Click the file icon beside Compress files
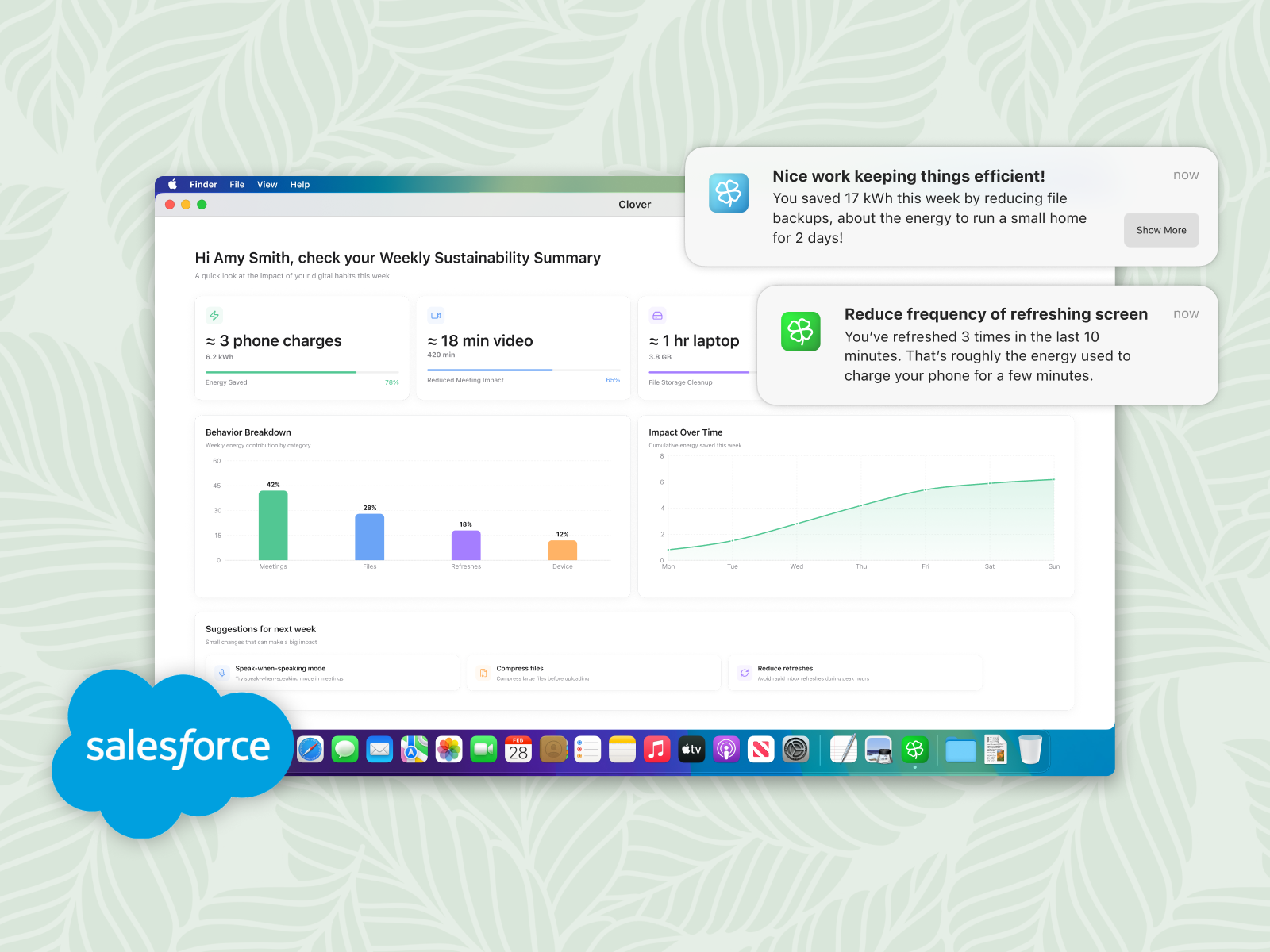The image size is (1270, 952). click(x=483, y=673)
